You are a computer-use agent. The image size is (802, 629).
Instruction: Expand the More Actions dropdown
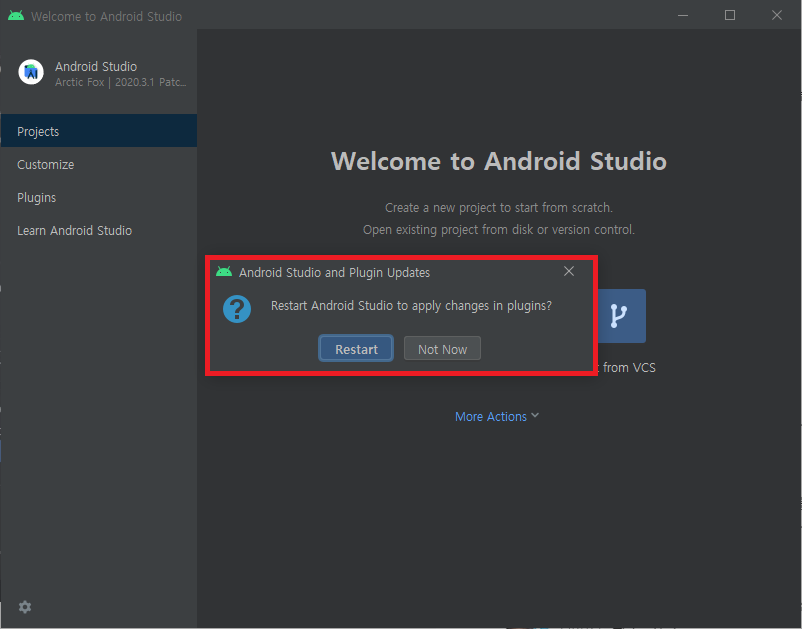coord(497,416)
